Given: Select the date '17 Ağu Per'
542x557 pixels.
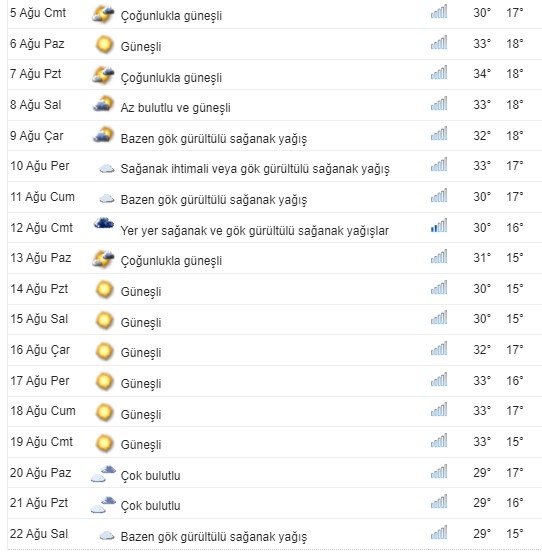Looking at the screenshot, I should [39, 381].
